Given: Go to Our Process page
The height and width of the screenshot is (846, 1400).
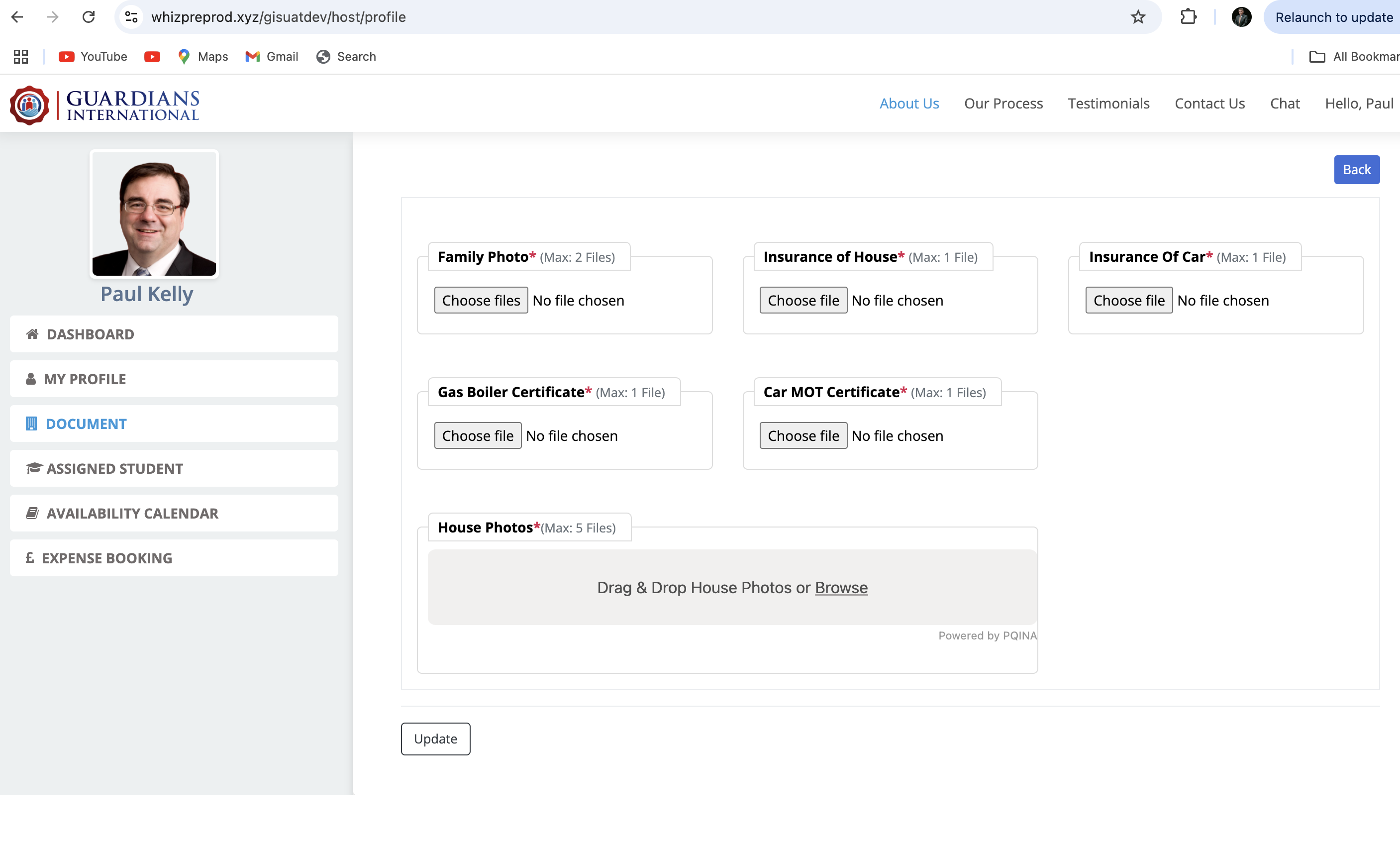Looking at the screenshot, I should [x=1003, y=104].
